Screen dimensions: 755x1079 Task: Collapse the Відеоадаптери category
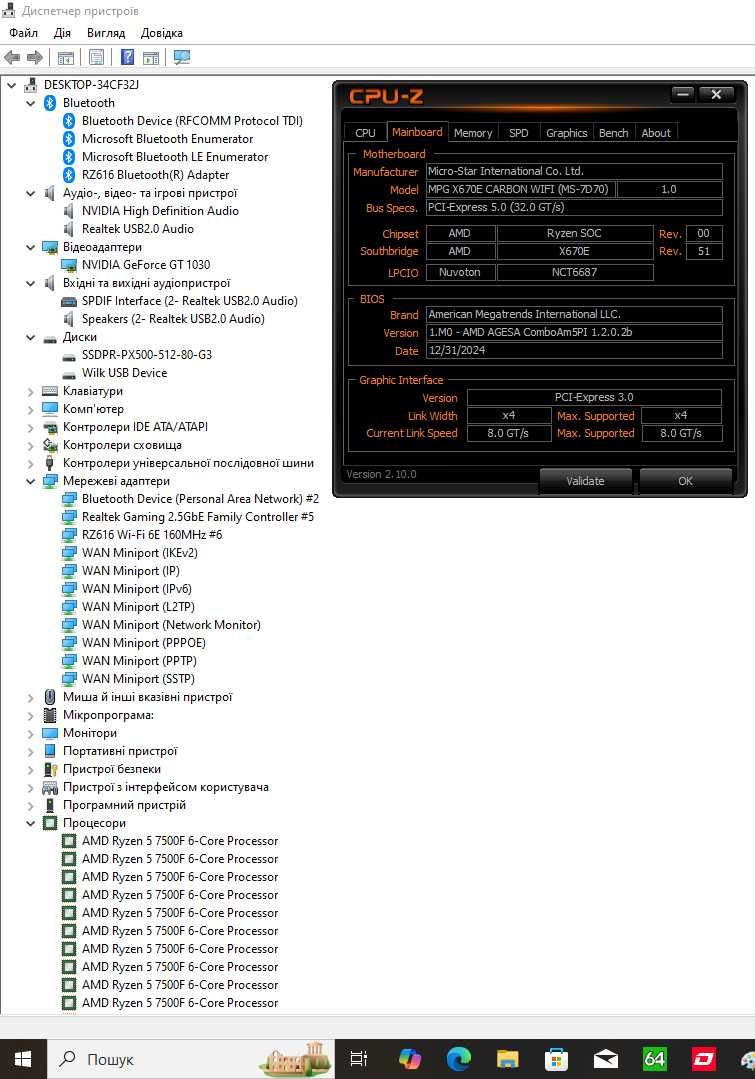[x=30, y=247]
